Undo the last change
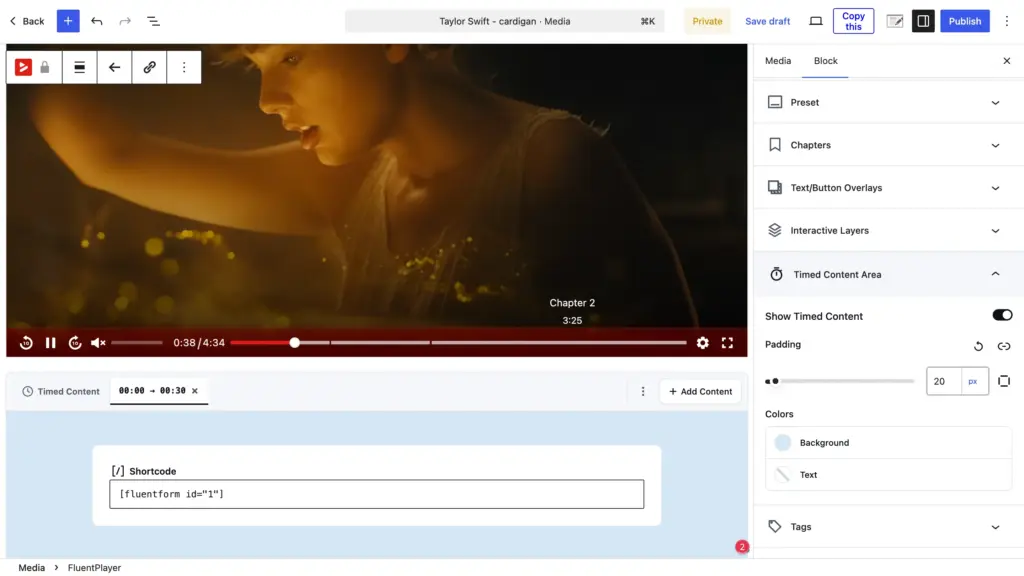Image resolution: width=1024 pixels, height=576 pixels. pos(97,21)
